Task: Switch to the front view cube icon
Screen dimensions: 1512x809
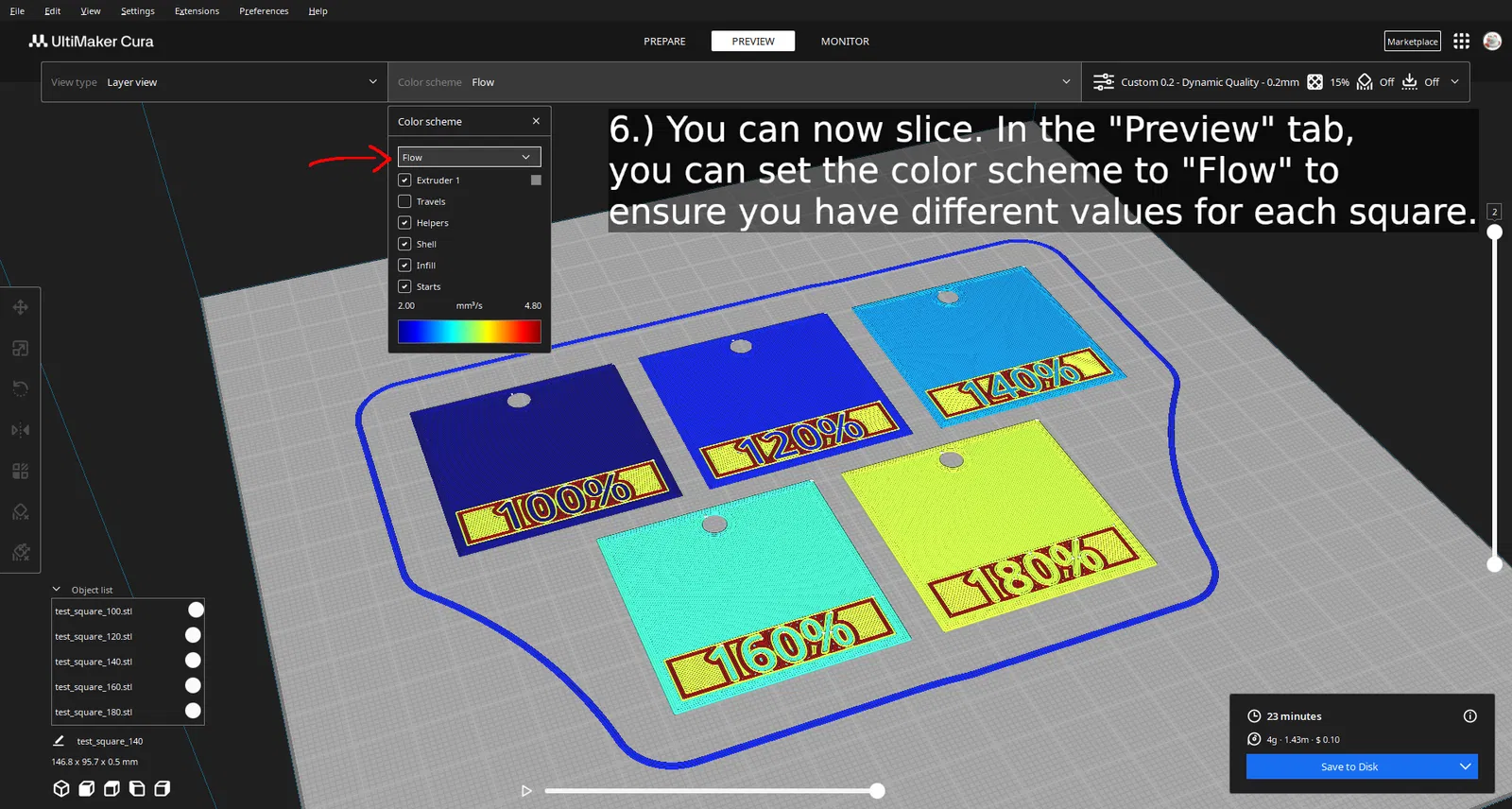Action: point(87,788)
